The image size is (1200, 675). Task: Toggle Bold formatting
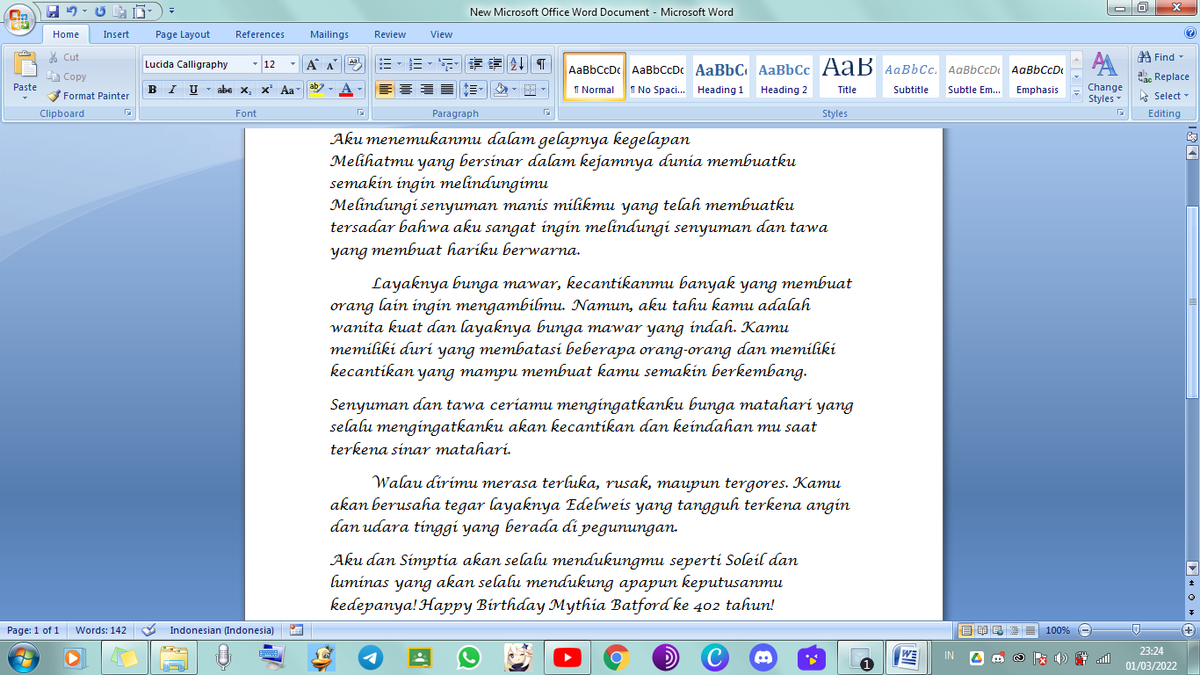pyautogui.click(x=152, y=89)
